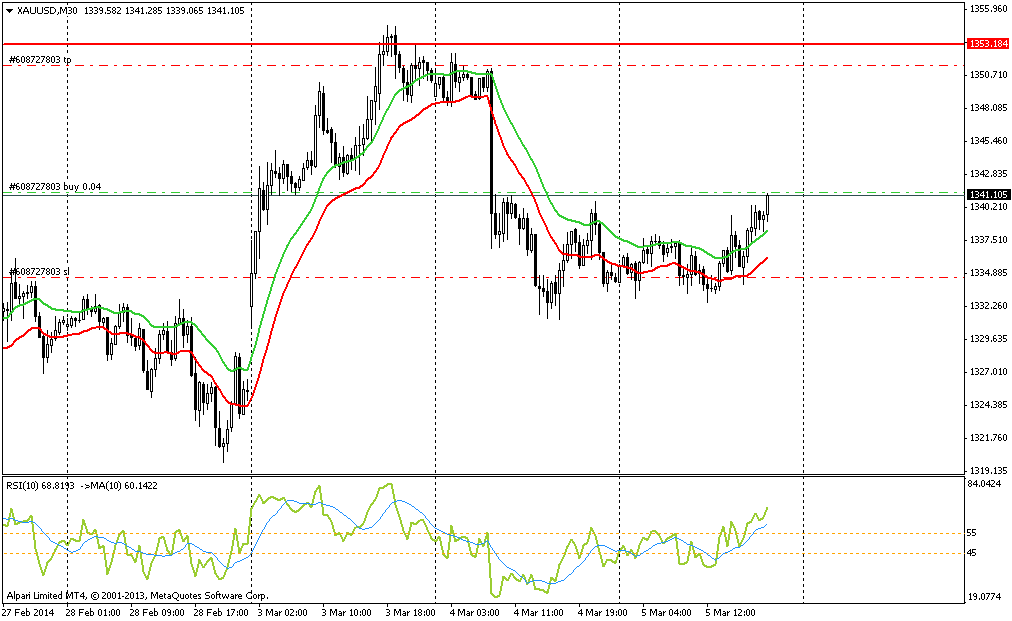Click the 4 Mar 11:00 time label
1012x621 pixels.
coord(538,613)
